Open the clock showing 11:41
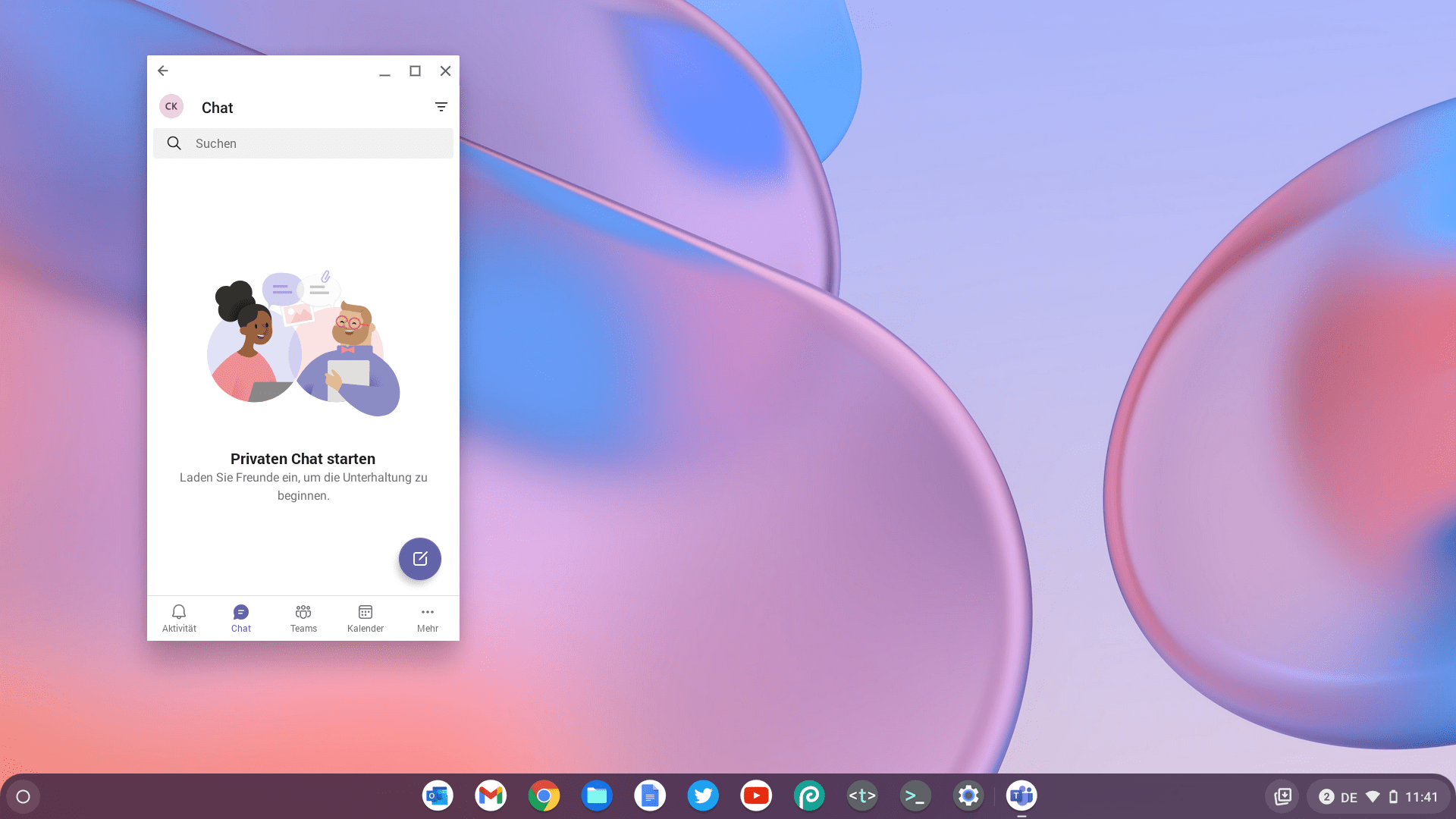1456x819 pixels. (x=1422, y=797)
